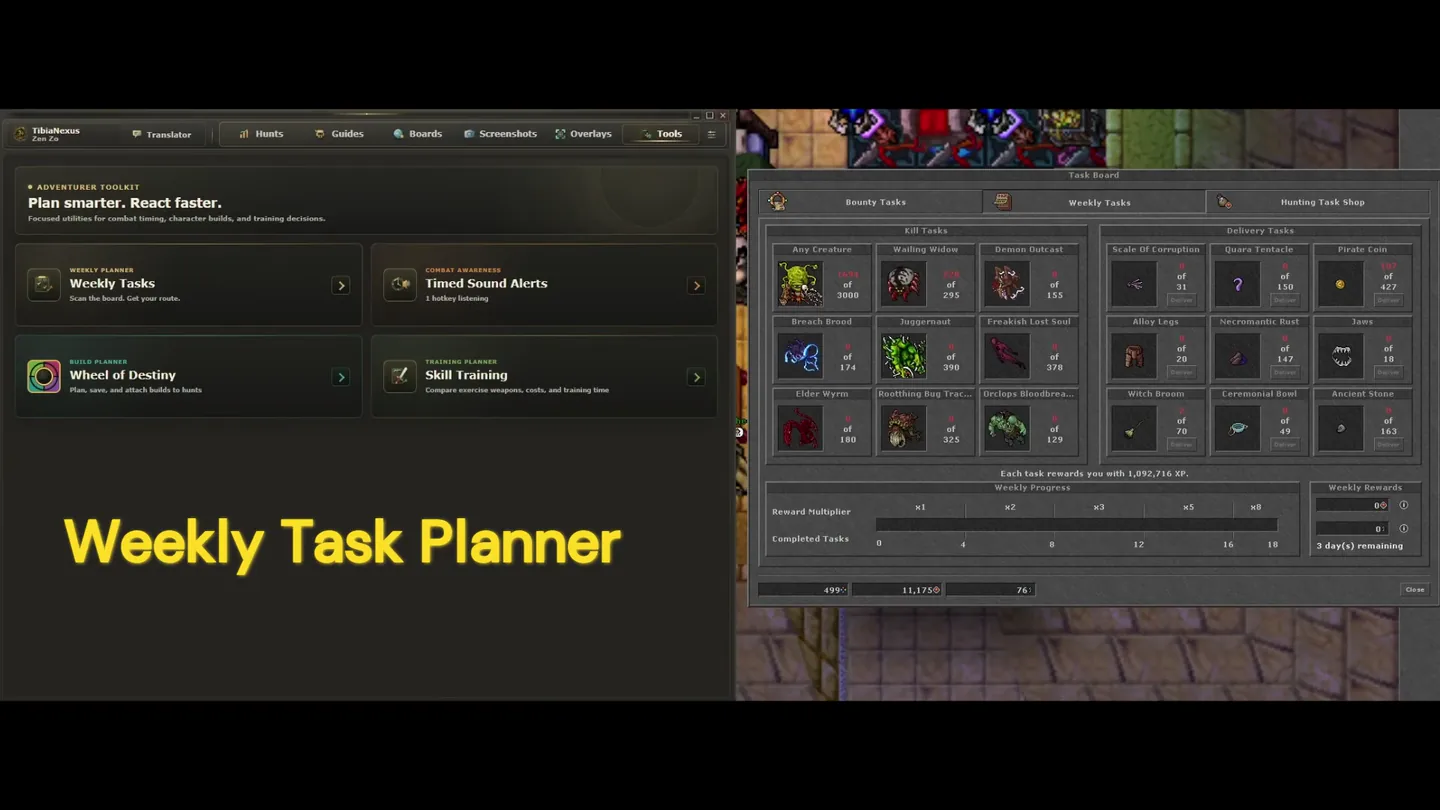Click the Timed Sound Alerts clock icon
This screenshot has height=810, width=1440.
click(400, 284)
